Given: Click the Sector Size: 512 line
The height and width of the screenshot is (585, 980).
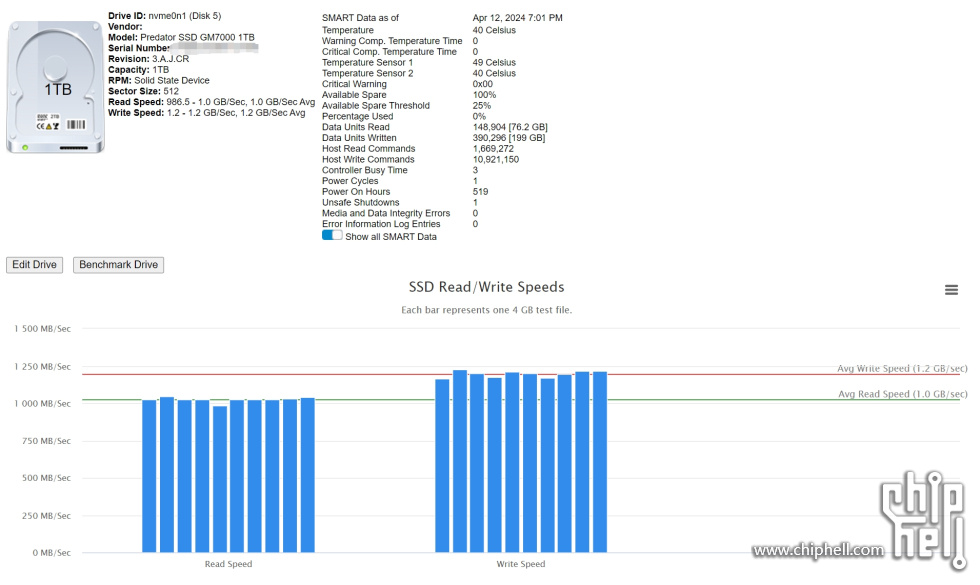Looking at the screenshot, I should coord(143,91).
